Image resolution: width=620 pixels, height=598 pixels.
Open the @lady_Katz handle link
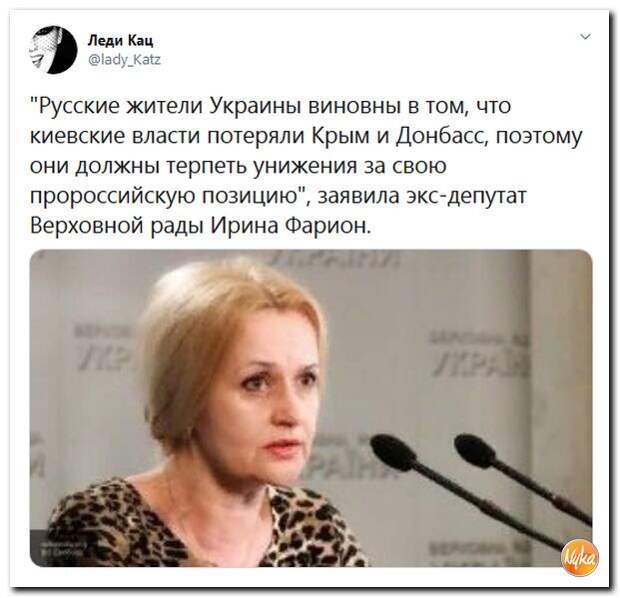click(x=124, y=60)
